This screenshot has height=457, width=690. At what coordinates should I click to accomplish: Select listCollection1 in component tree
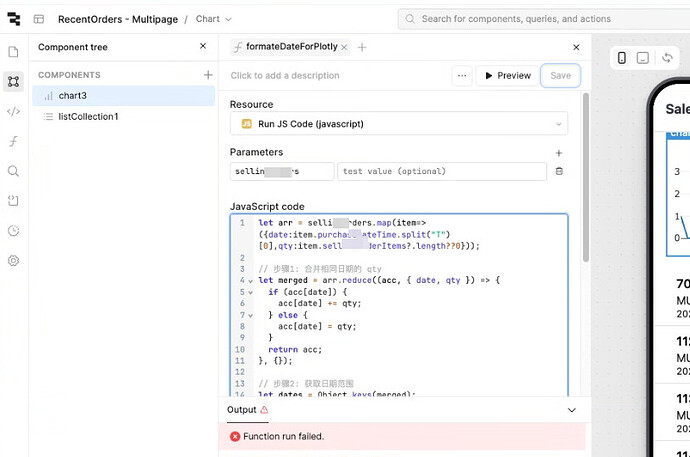point(124,117)
